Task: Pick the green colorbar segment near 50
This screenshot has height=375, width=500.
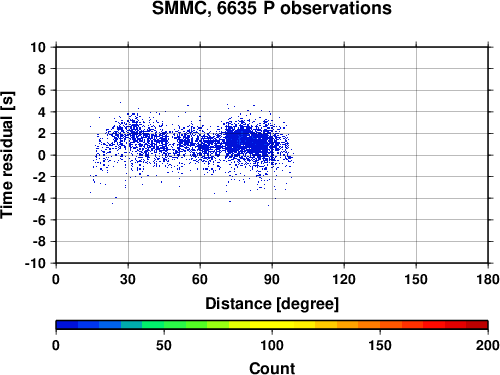Action: (164, 325)
